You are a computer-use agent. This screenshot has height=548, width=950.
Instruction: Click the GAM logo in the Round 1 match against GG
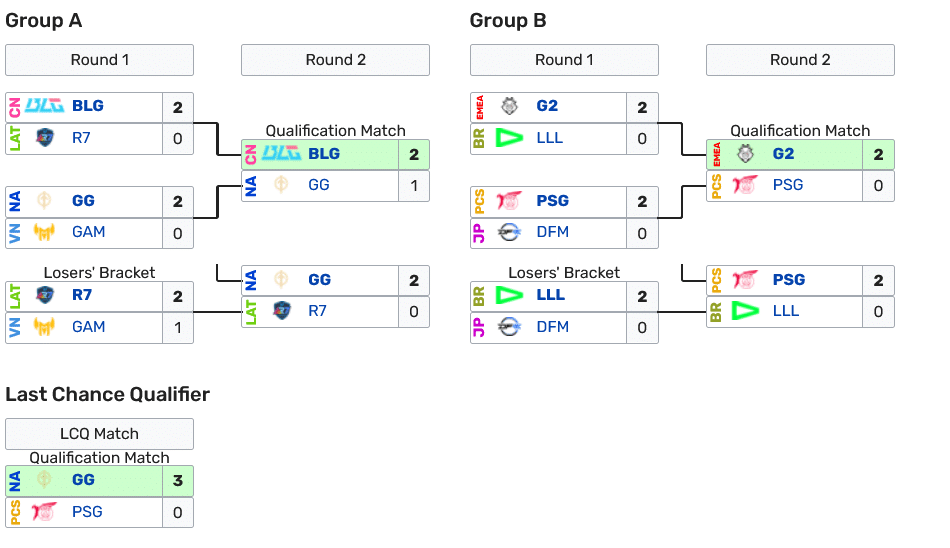[45, 232]
